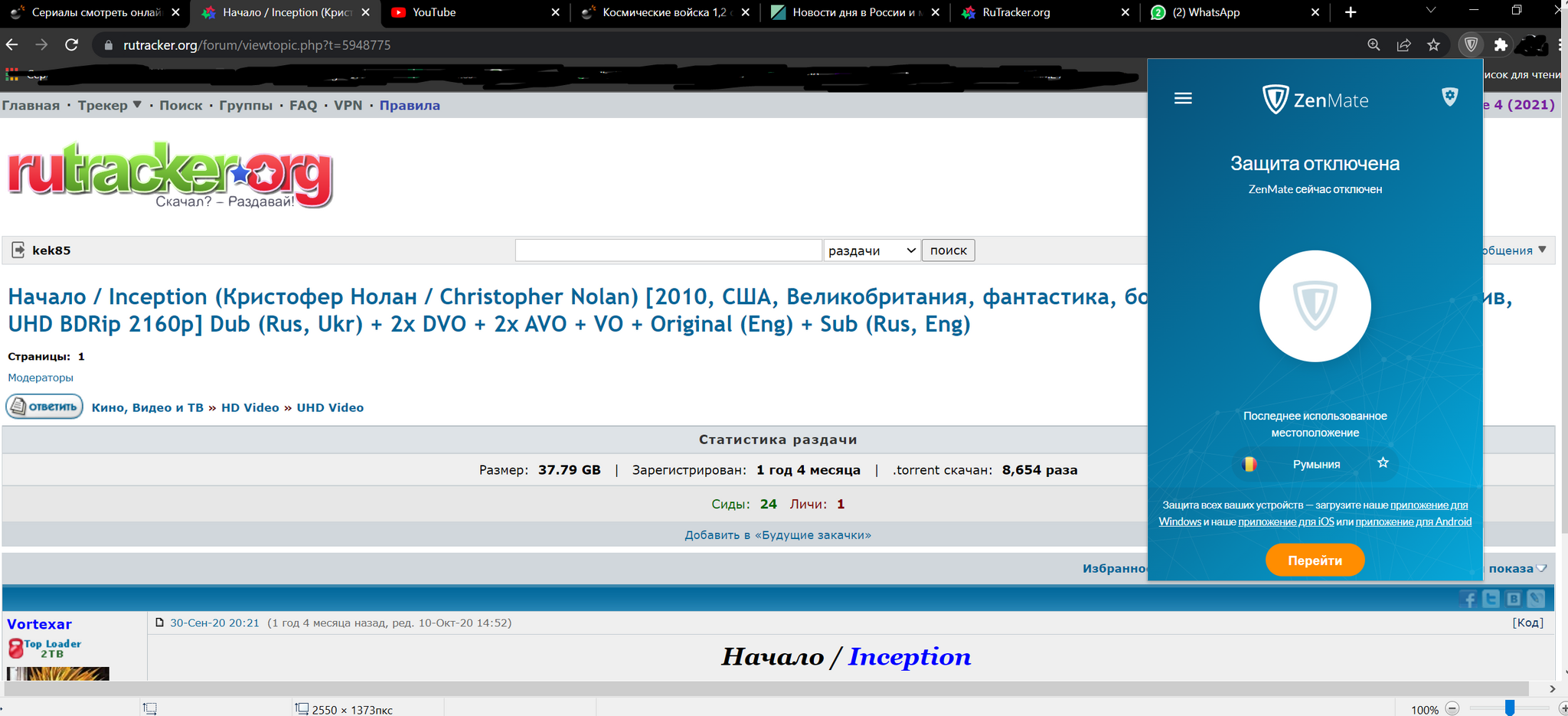Move the zoom slider in the status bar
Screen dimensions: 1568x716
point(1510,708)
